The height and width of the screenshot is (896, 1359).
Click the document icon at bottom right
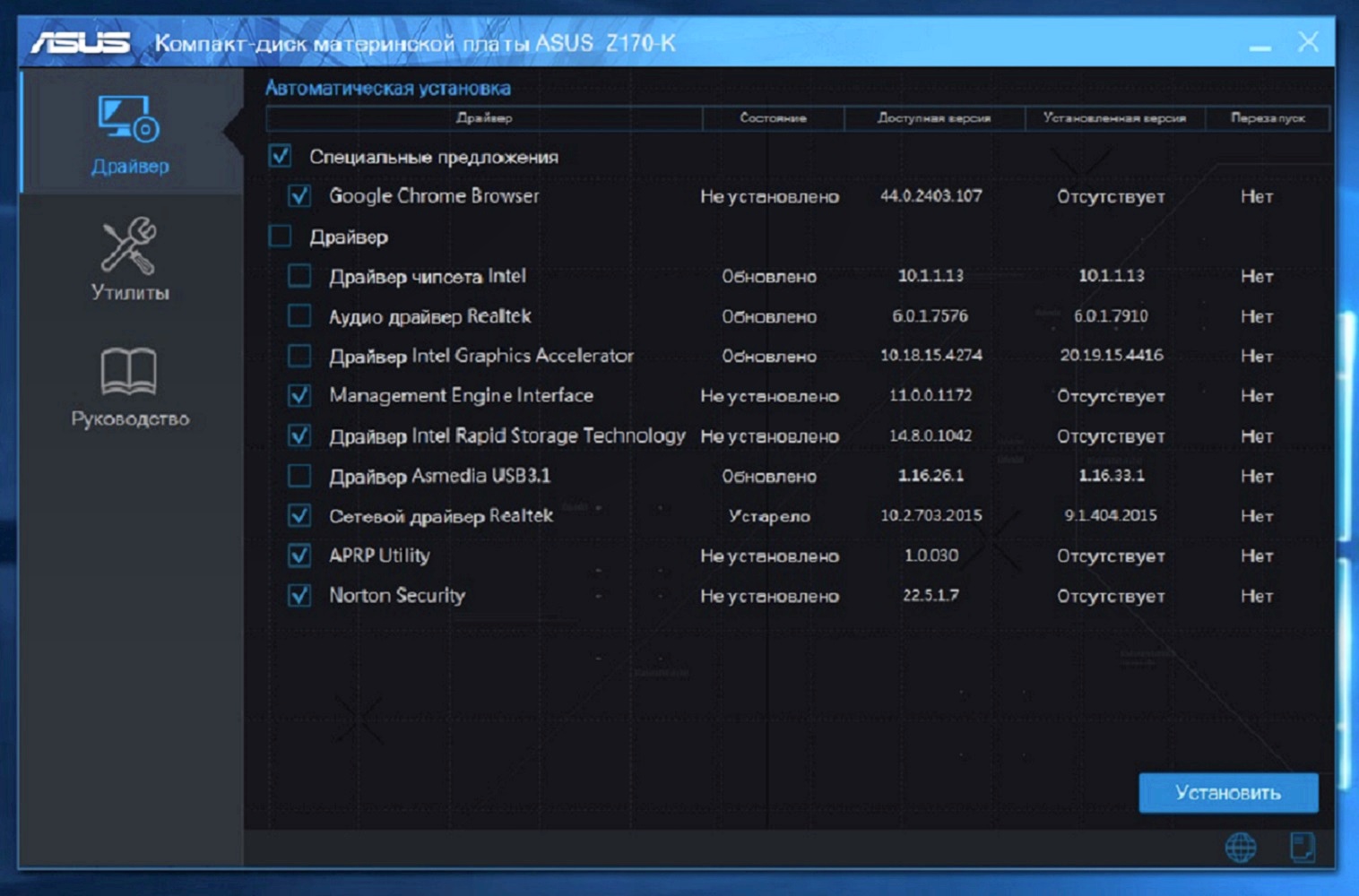coord(1302,847)
